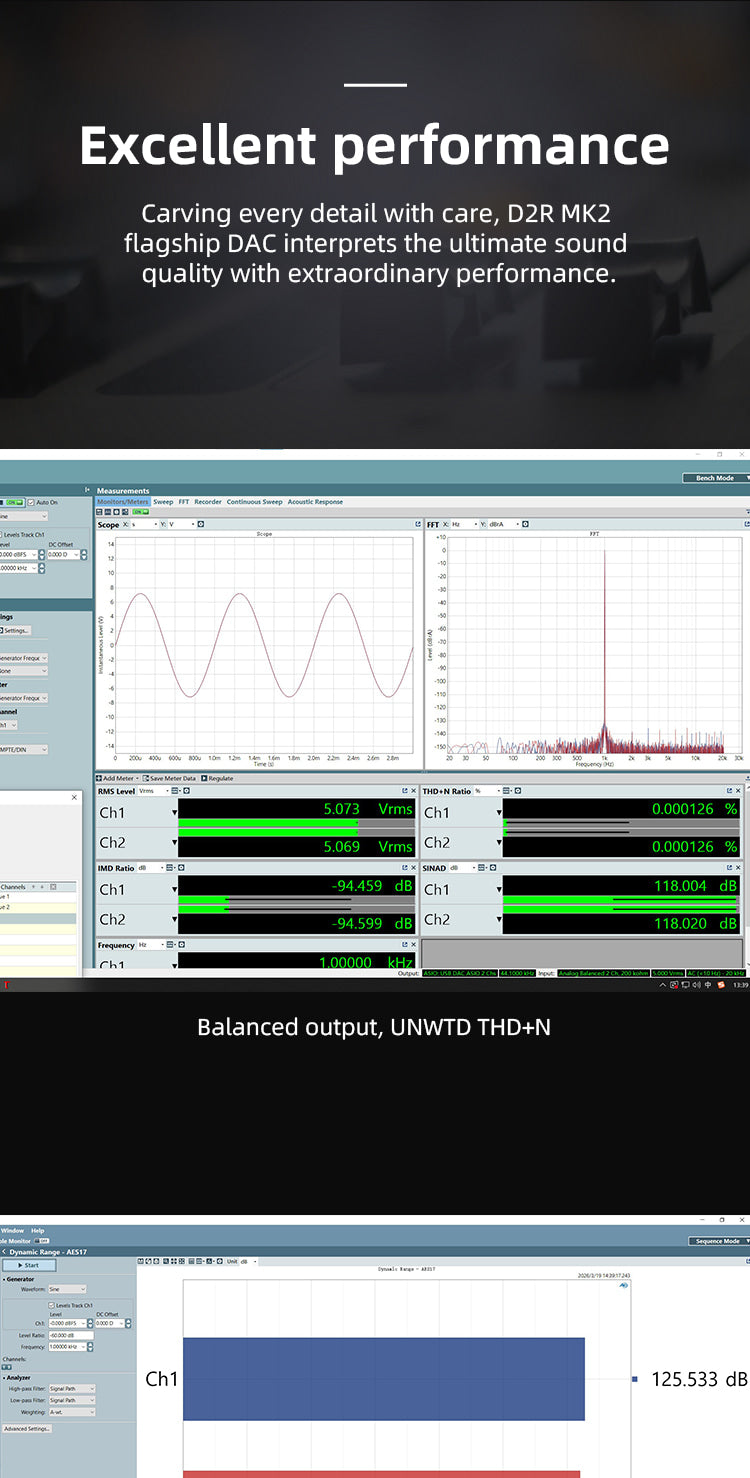
Task: Pop out the RMS Level meter
Action: pos(405,791)
